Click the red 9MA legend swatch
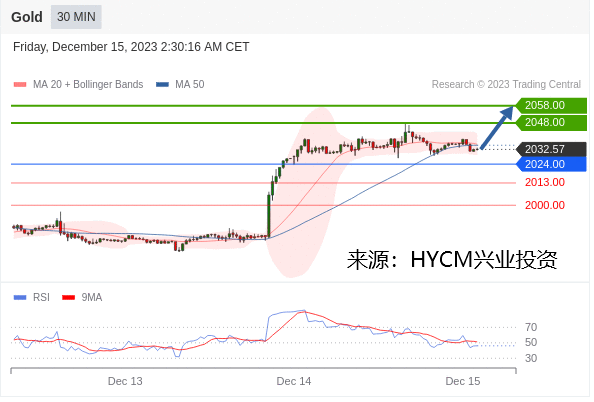Viewport: 594px width, 402px height. click(x=69, y=298)
